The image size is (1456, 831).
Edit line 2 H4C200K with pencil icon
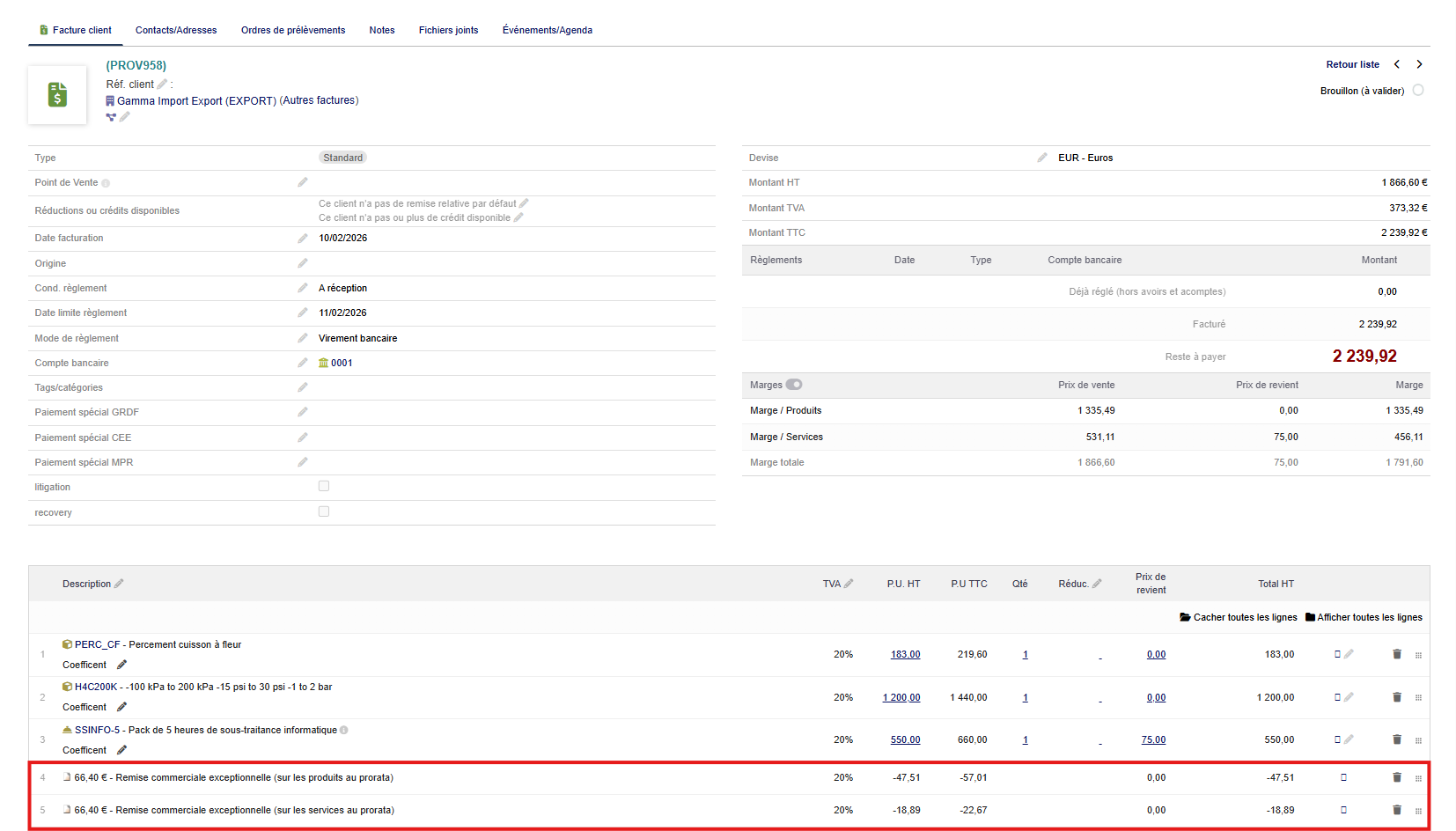[x=1349, y=697]
